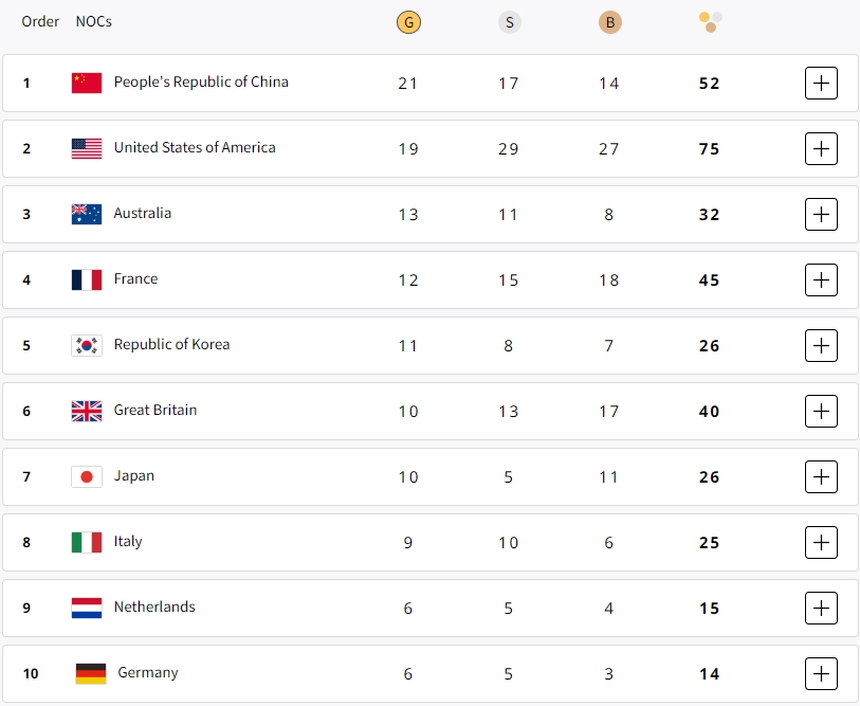Click the bronze medal column icon
860x706 pixels.
[x=610, y=21]
